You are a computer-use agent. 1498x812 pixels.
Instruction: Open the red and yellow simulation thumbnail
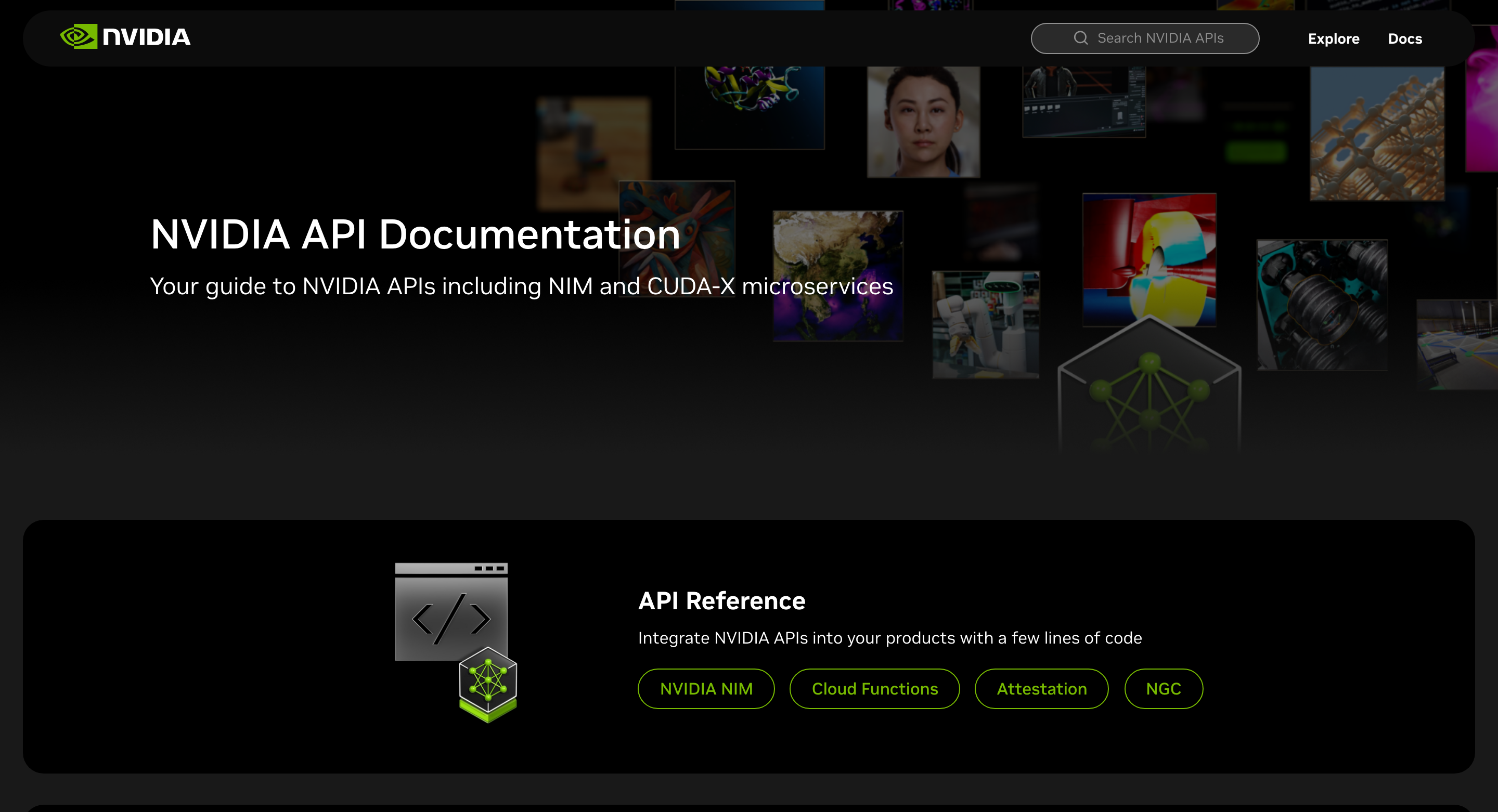pos(1149,260)
